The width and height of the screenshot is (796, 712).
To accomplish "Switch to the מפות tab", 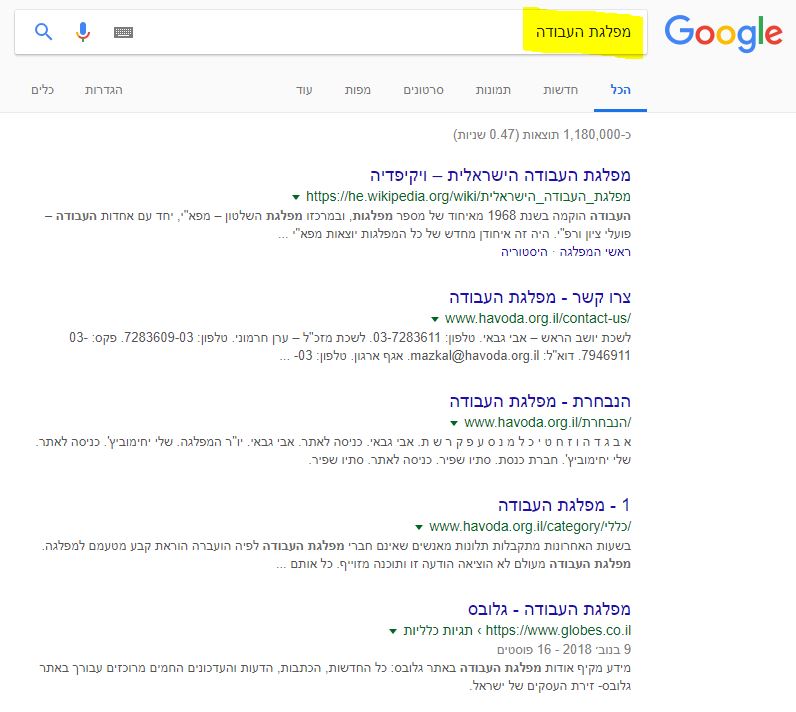I will coord(358,90).
